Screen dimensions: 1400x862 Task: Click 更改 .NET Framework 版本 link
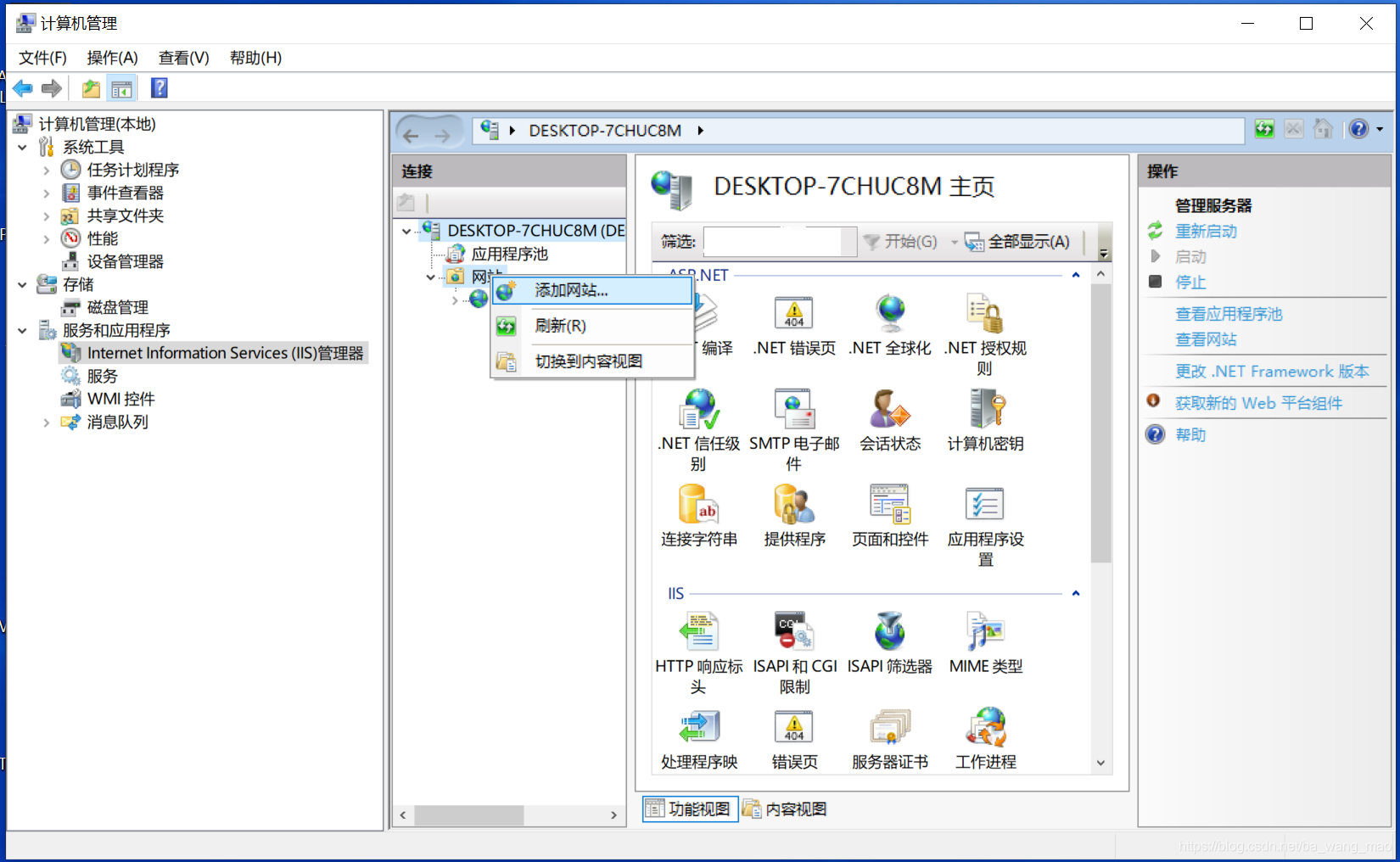click(x=1272, y=372)
